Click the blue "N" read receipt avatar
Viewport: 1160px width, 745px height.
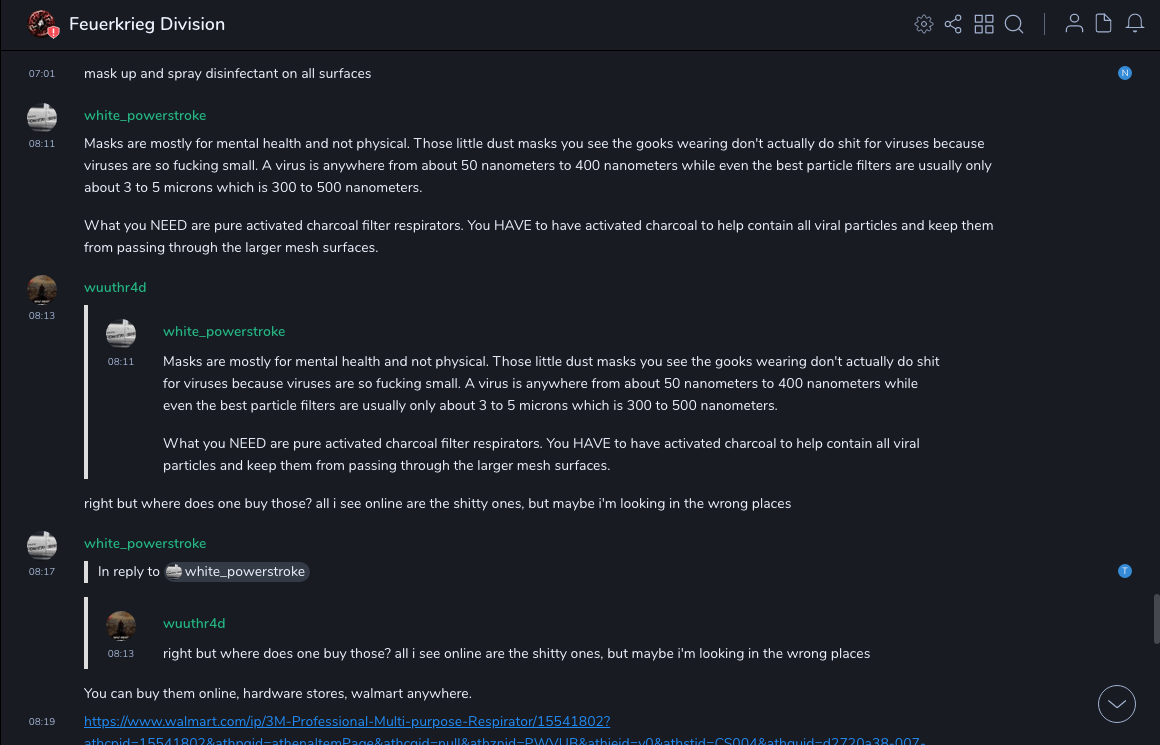[x=1125, y=73]
